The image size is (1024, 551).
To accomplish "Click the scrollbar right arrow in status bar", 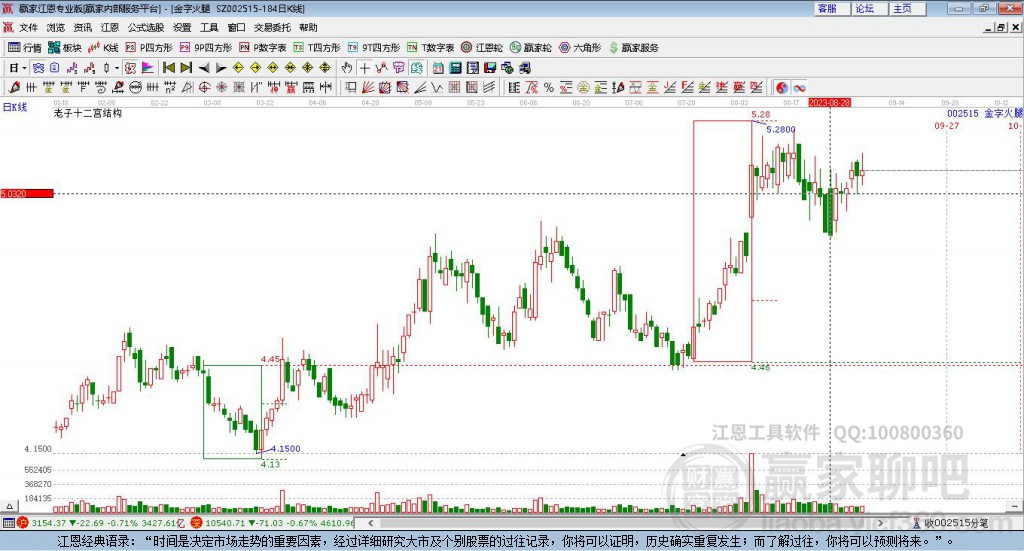I will click(880, 523).
